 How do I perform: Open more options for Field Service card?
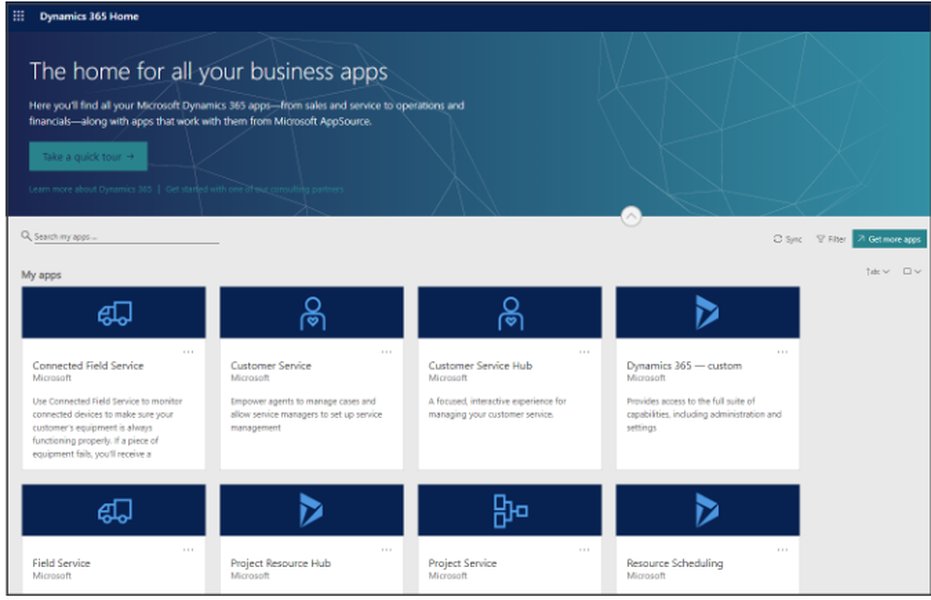coord(188,550)
